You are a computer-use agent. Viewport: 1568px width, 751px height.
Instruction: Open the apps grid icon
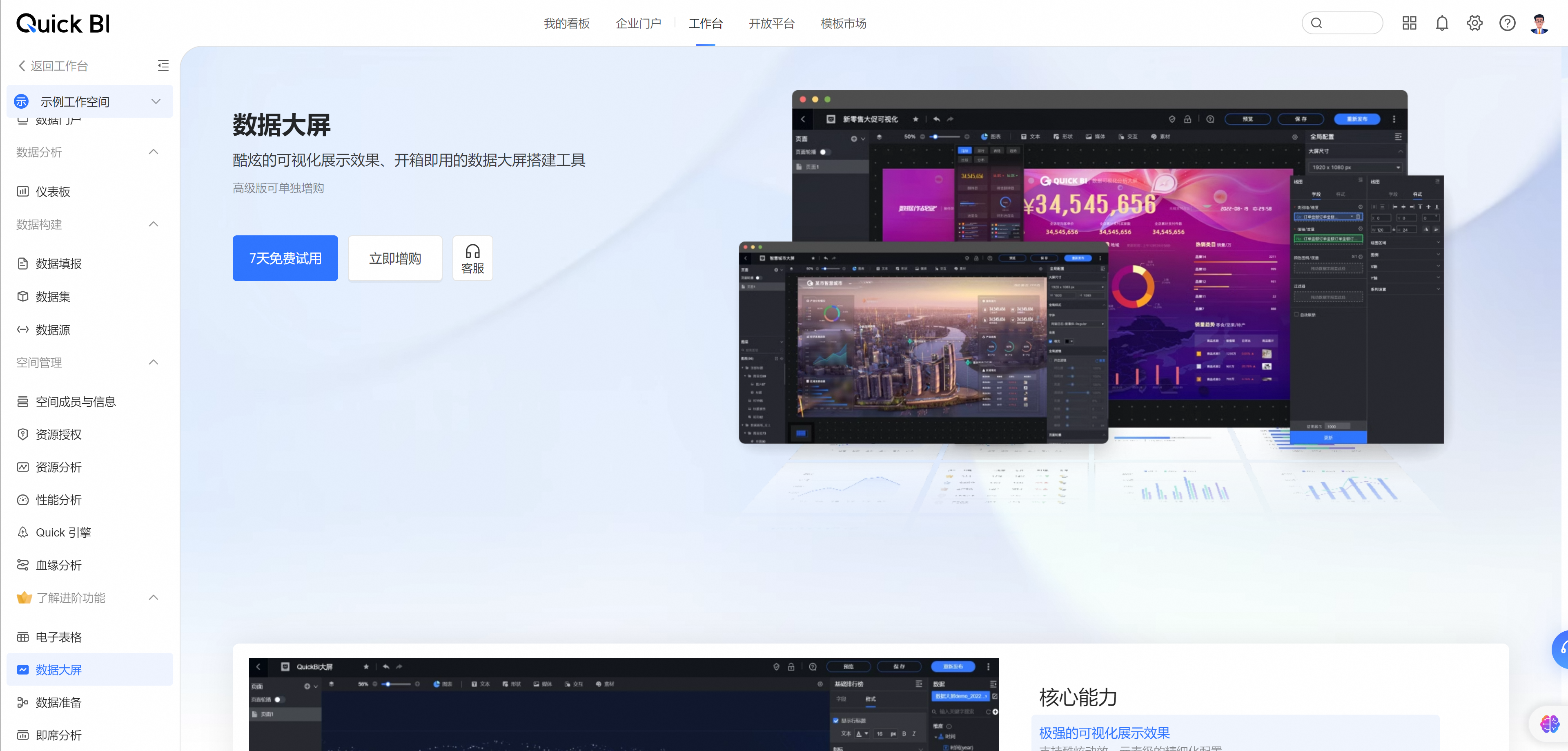[x=1409, y=23]
